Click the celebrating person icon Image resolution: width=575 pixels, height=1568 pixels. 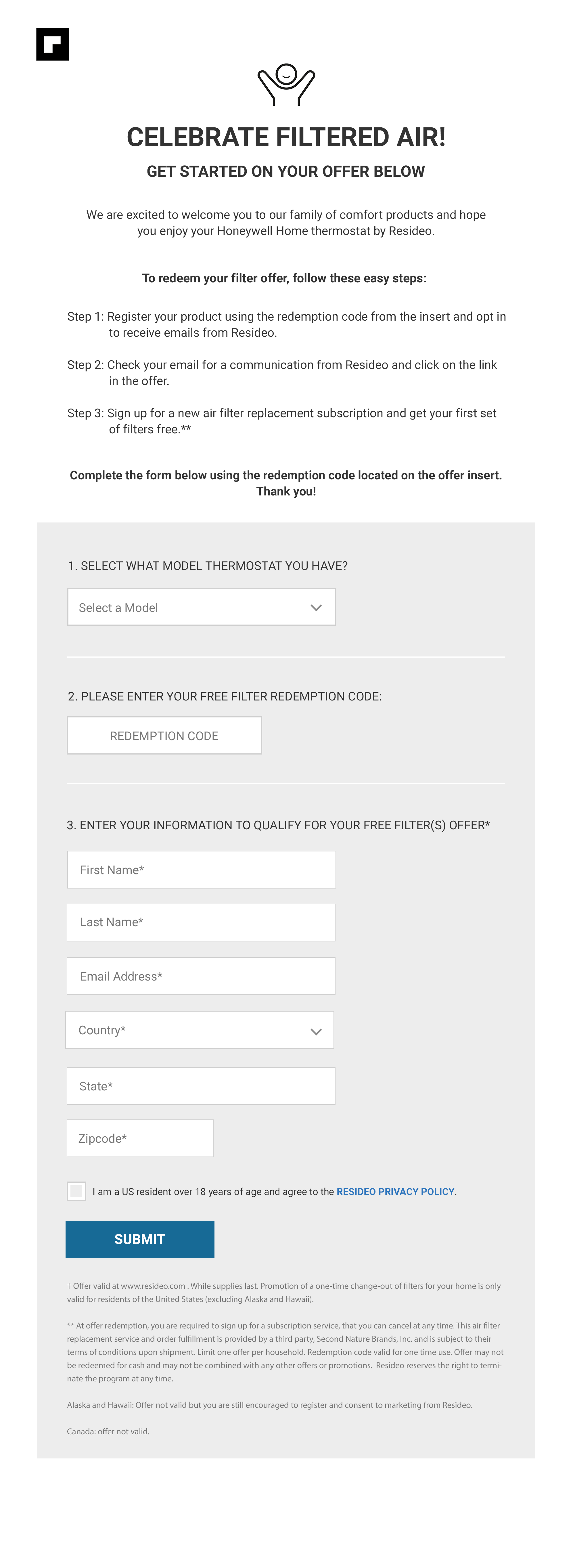(286, 85)
